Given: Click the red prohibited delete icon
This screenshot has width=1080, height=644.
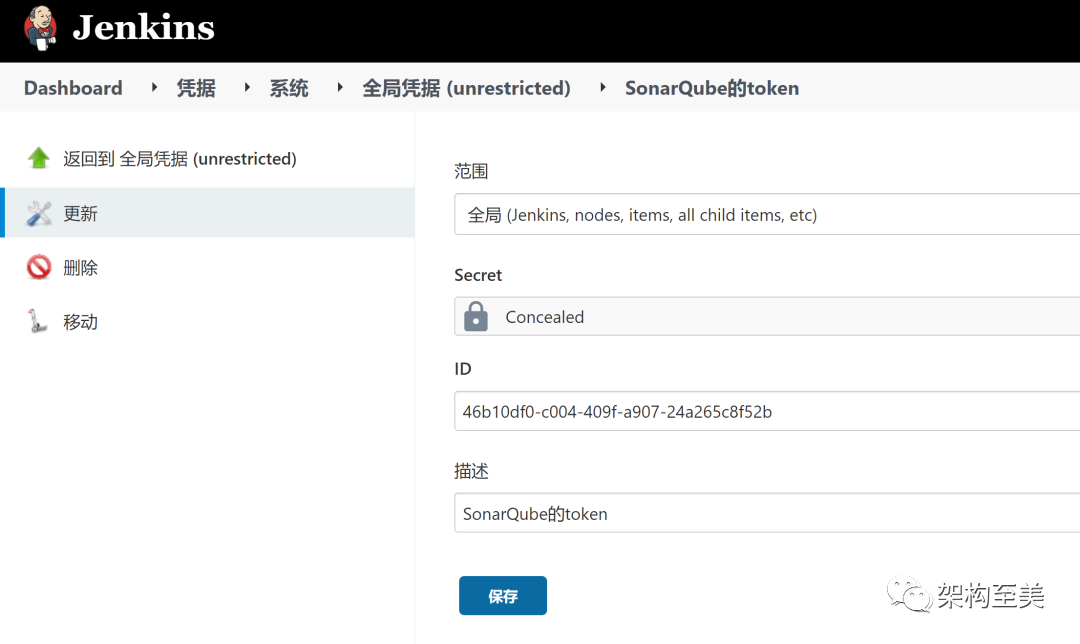Looking at the screenshot, I should 39,267.
